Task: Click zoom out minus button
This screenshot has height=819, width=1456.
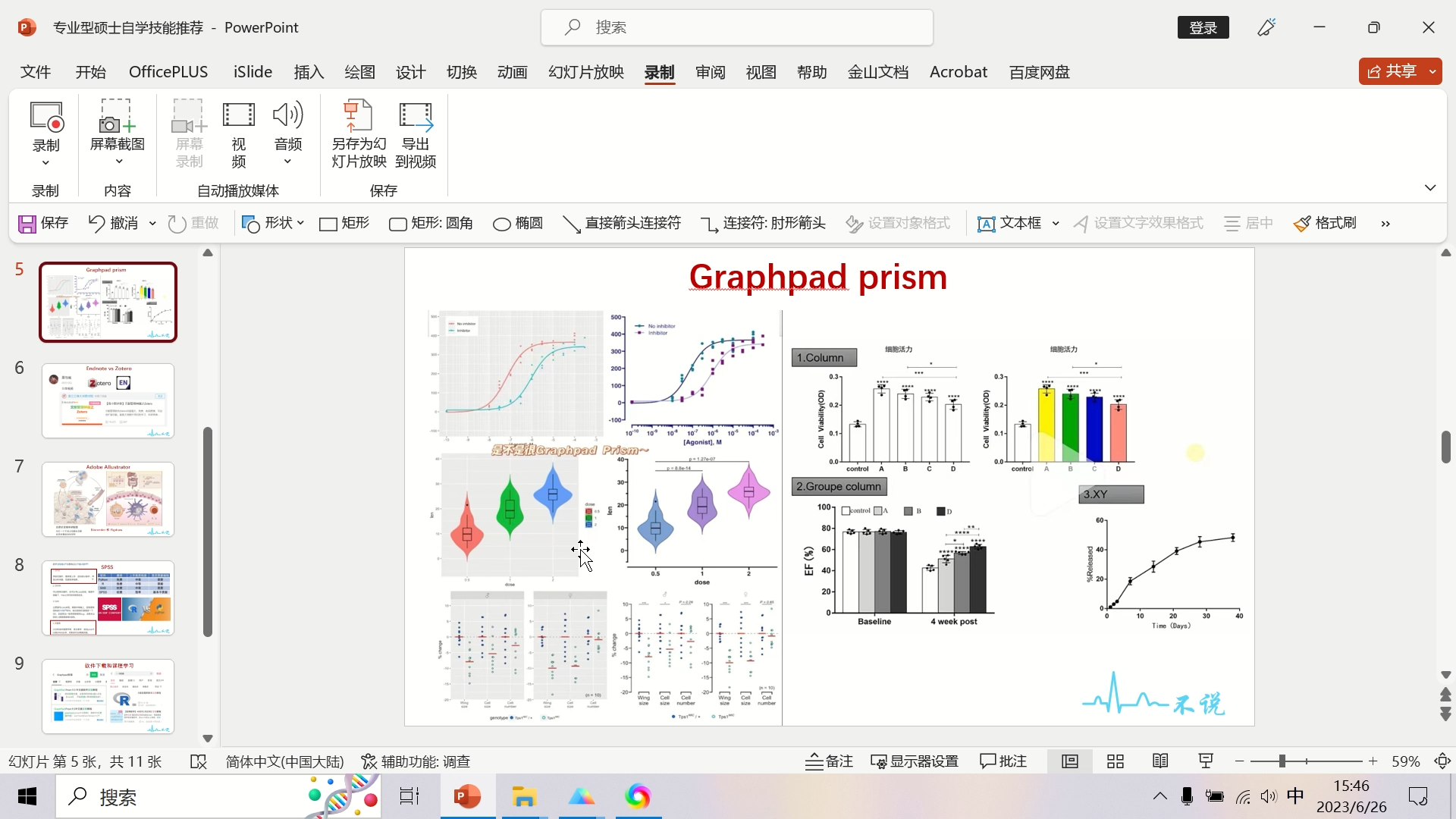Action: click(x=1239, y=761)
